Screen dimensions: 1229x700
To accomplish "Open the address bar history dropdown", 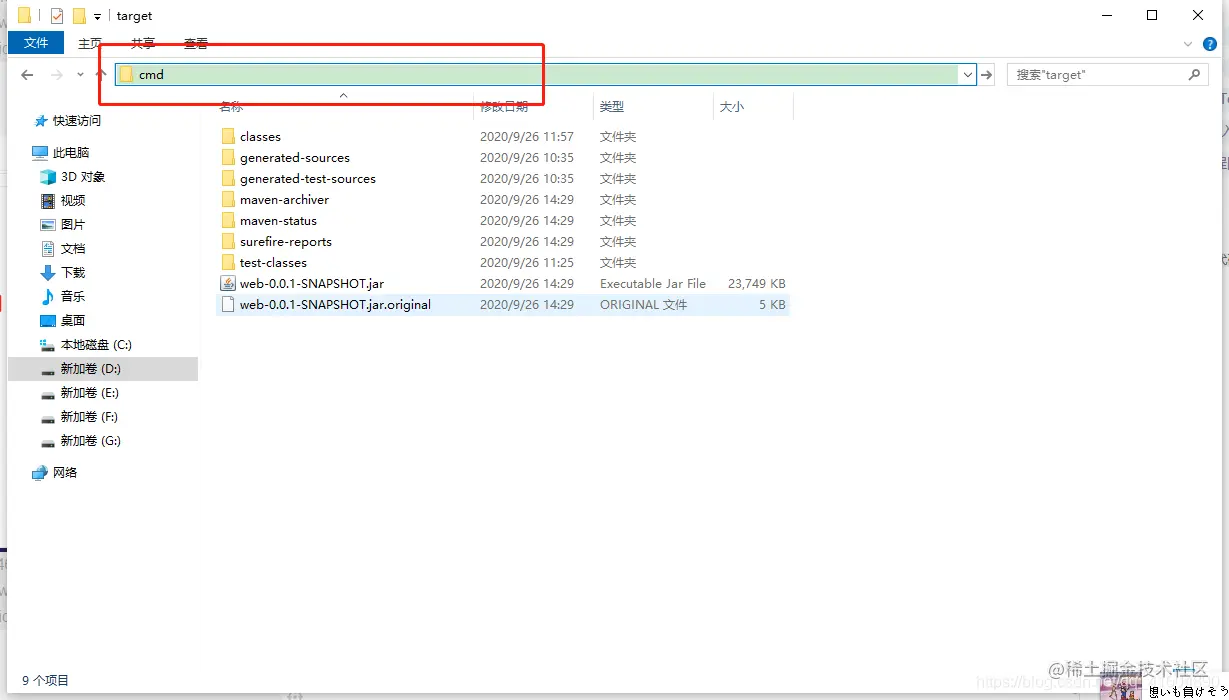I will pos(967,74).
